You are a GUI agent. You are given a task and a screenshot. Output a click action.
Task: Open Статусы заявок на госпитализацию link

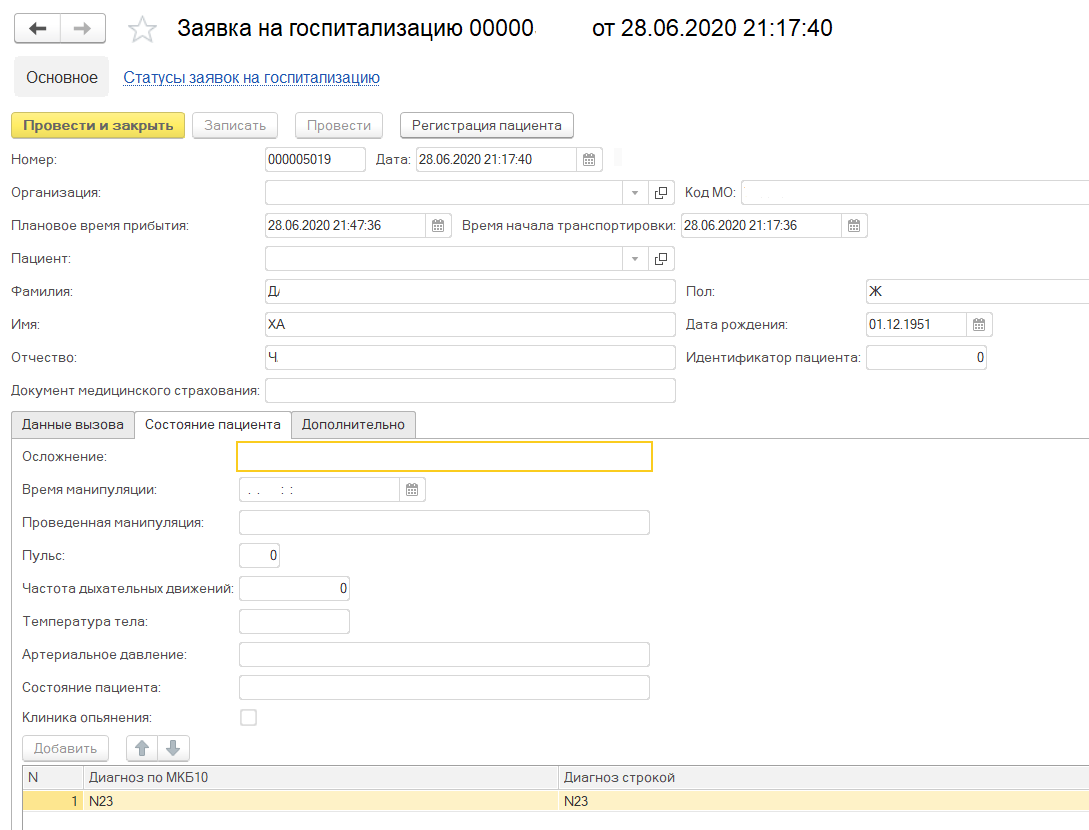251,78
